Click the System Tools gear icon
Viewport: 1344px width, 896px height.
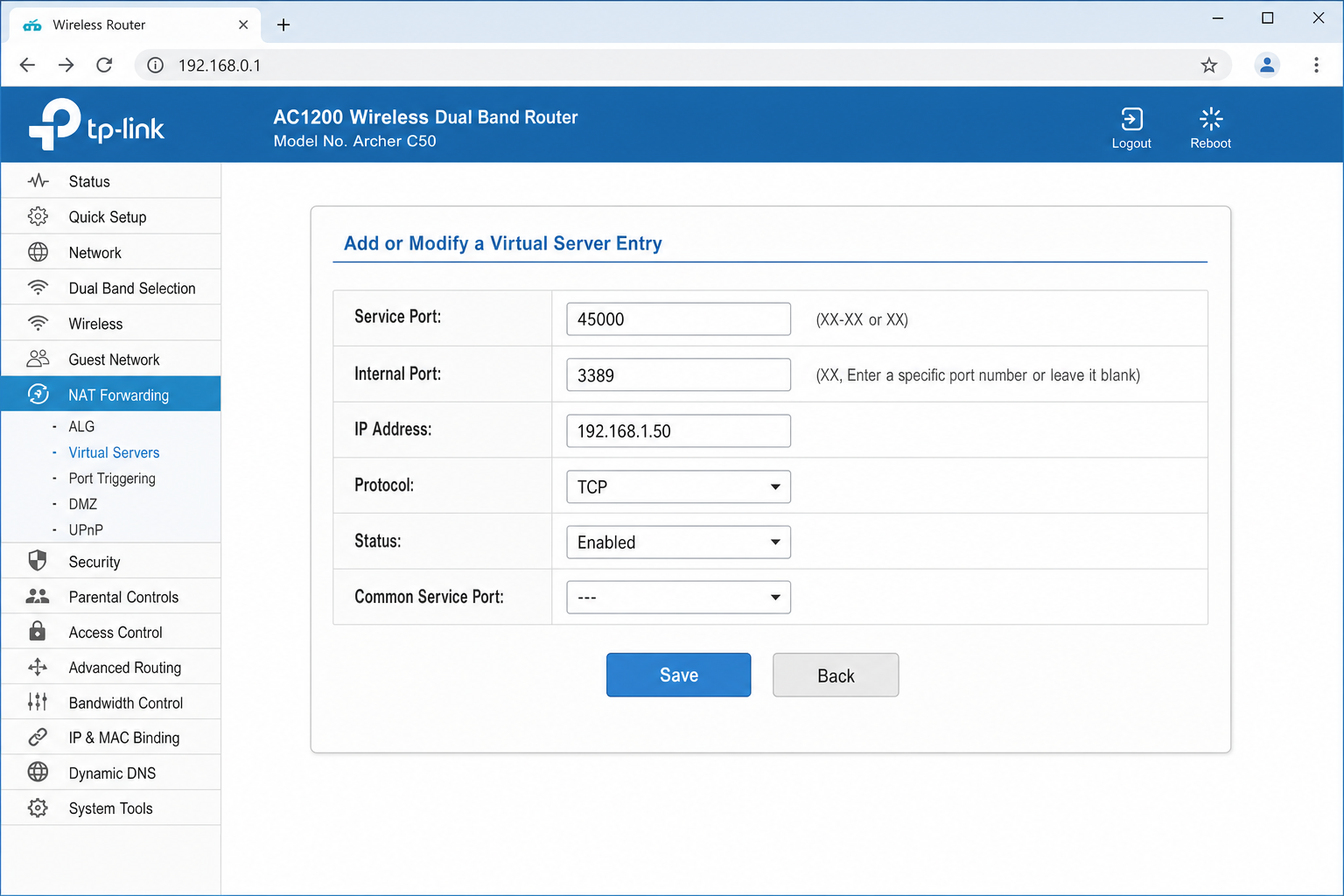(x=38, y=808)
